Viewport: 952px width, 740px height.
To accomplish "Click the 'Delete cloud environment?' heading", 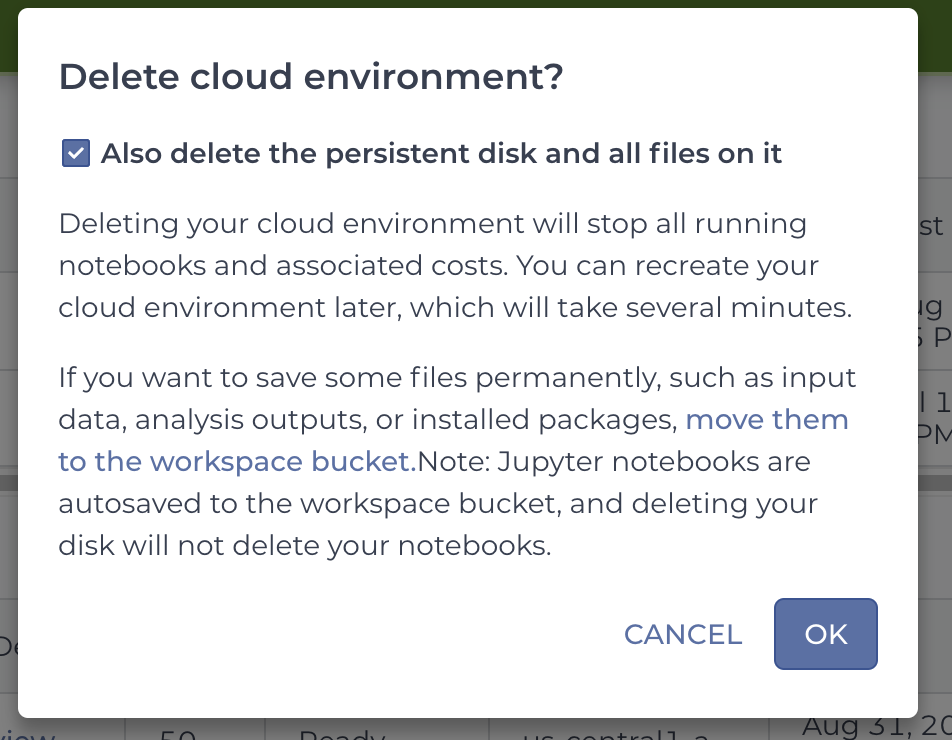I will 311,77.
